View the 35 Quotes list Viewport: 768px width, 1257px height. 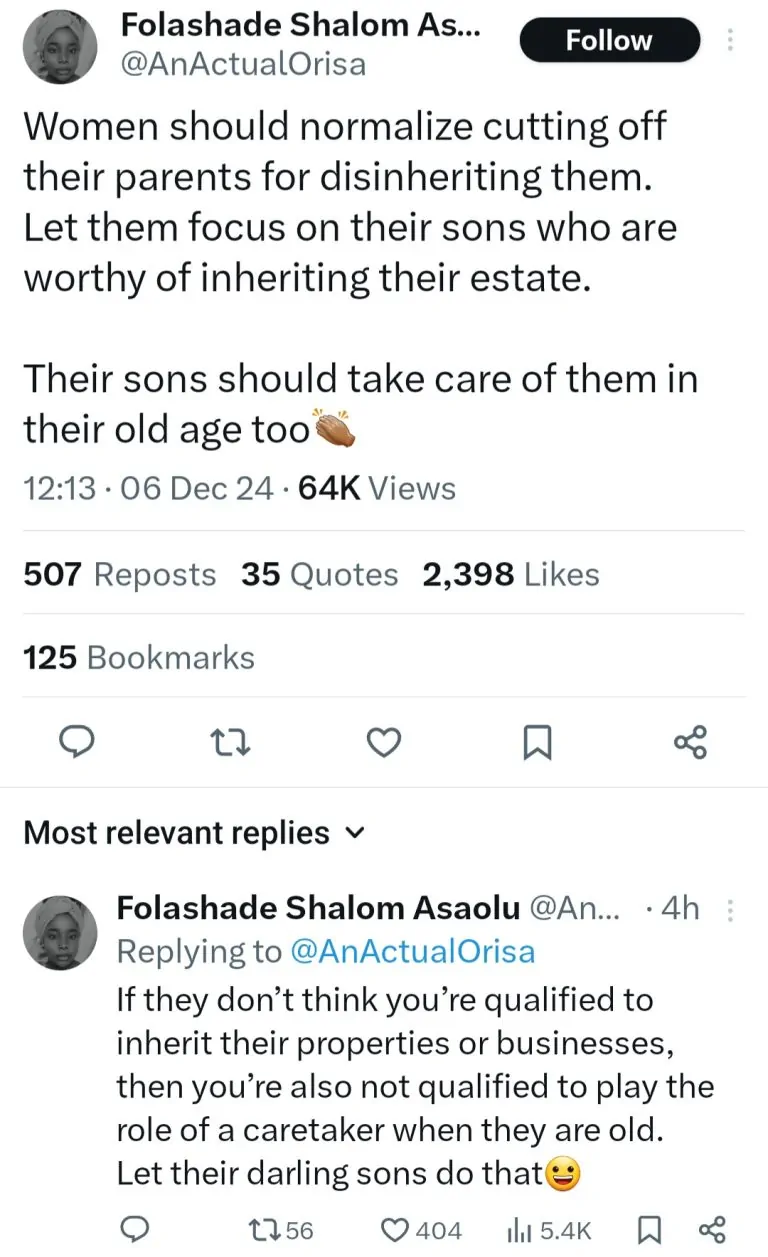pyautogui.click(x=319, y=575)
